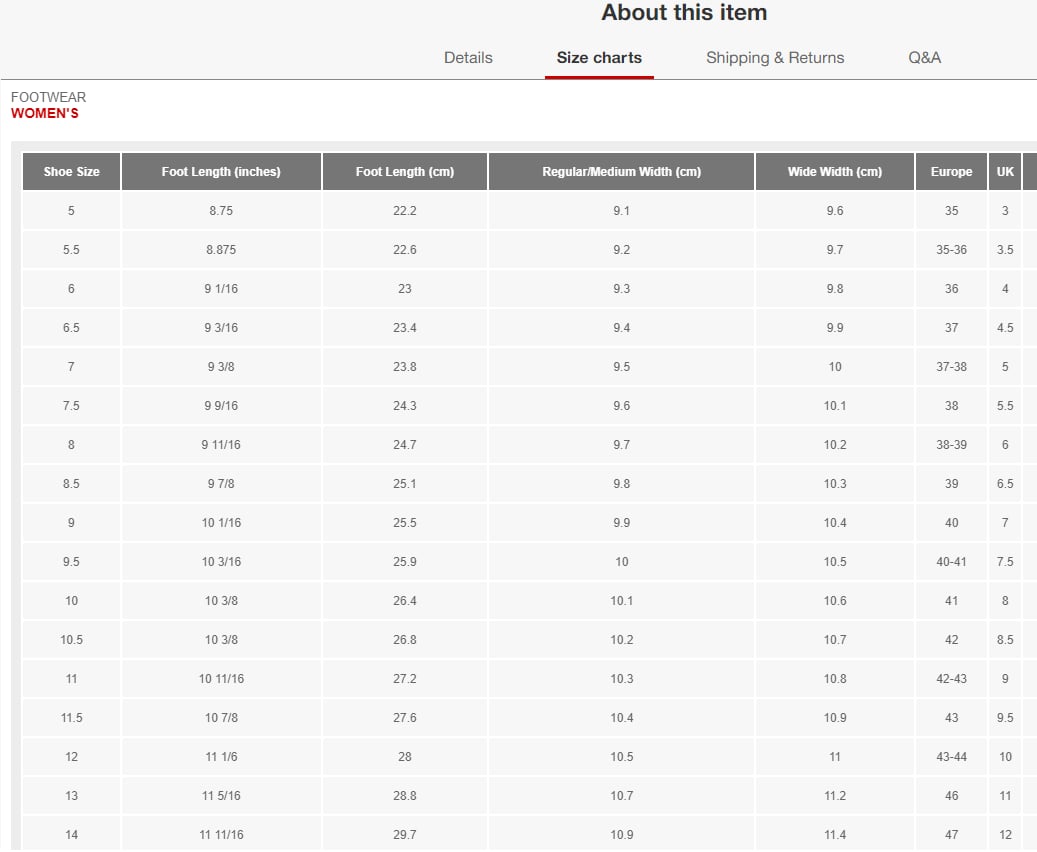Click foot length 11 11/16 cell

tap(221, 835)
